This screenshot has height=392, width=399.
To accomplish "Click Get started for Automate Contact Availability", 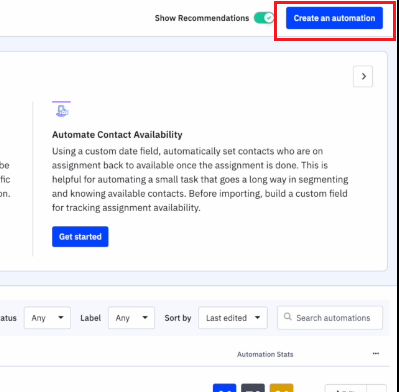I will coord(80,237).
